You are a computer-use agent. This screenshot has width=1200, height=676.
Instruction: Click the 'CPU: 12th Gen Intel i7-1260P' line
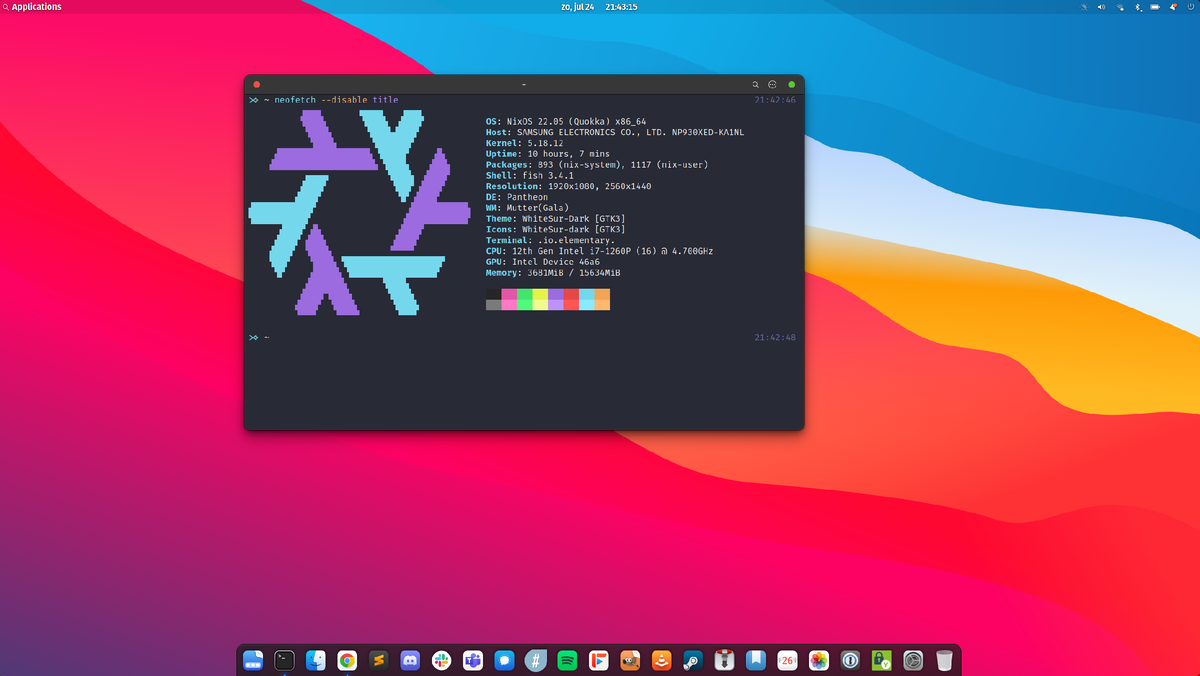[599, 251]
